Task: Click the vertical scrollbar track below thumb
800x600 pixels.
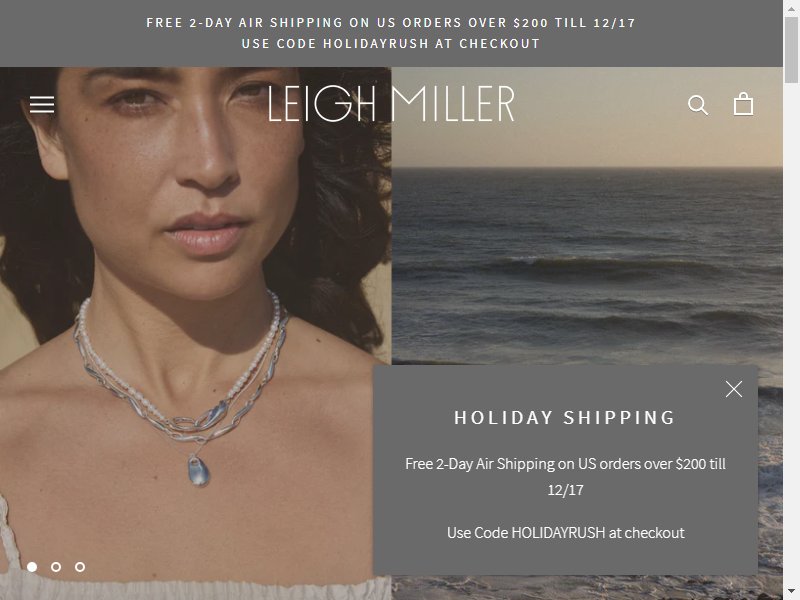Action: (x=791, y=333)
